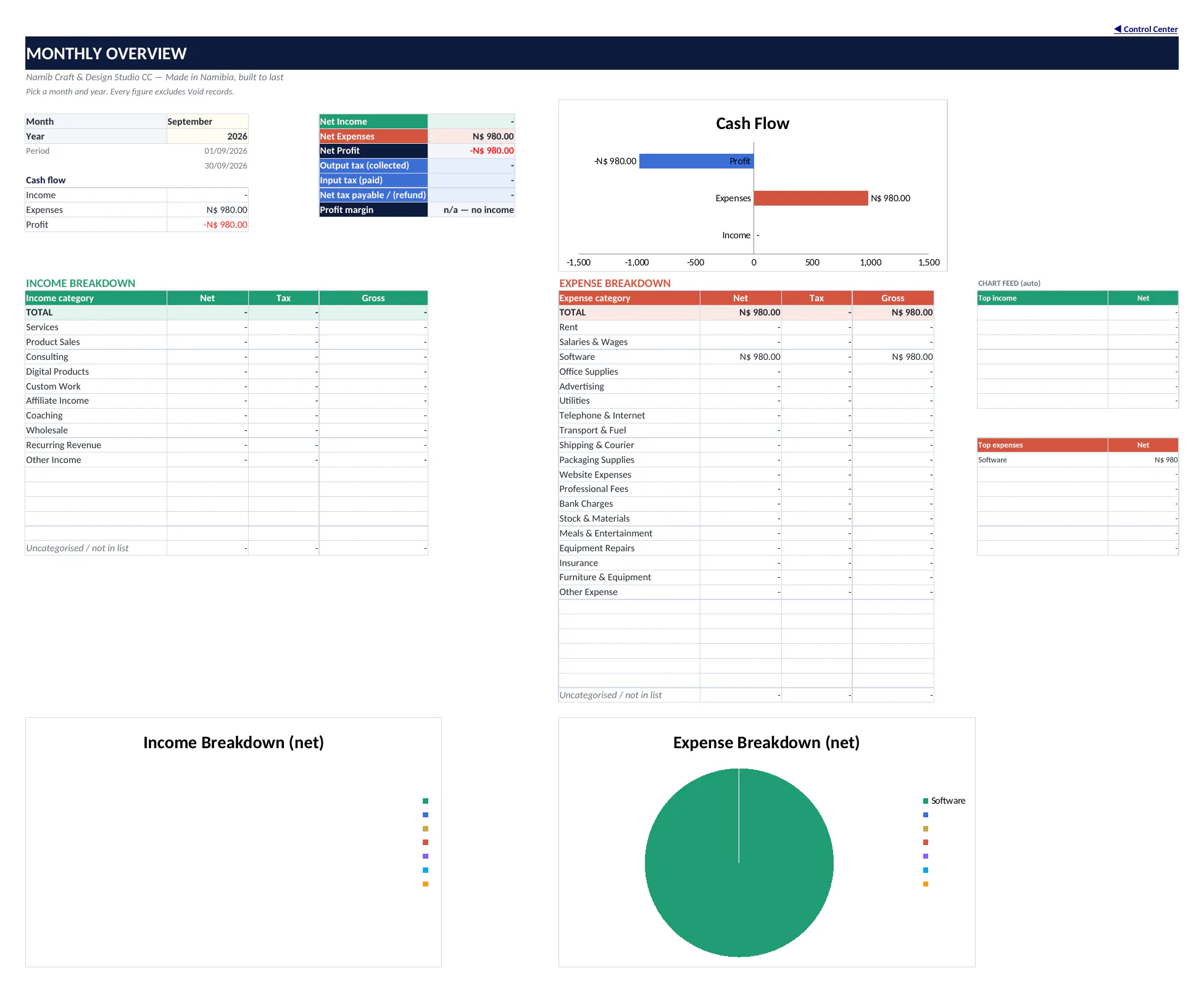Select the Profit margin label cell
This screenshot has height=992, width=1204.
pos(373,210)
